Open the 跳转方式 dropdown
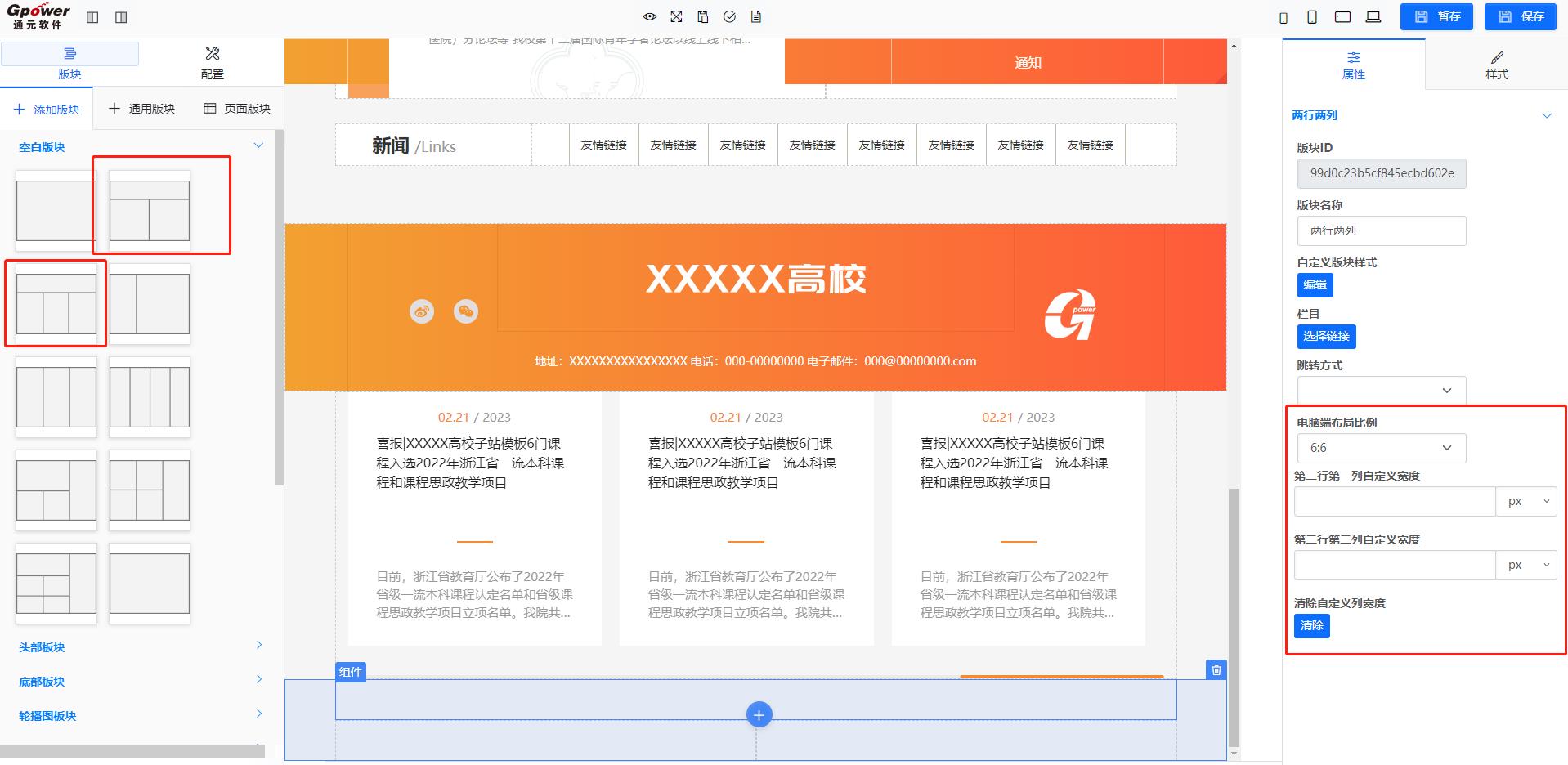This screenshot has width=1568, height=765. click(1381, 391)
